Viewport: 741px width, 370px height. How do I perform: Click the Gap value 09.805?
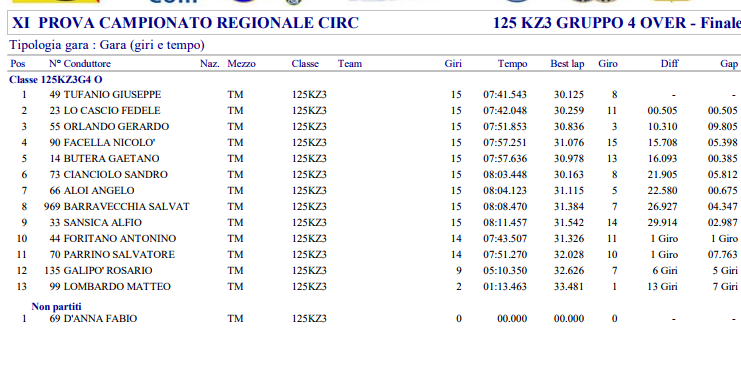coord(723,127)
